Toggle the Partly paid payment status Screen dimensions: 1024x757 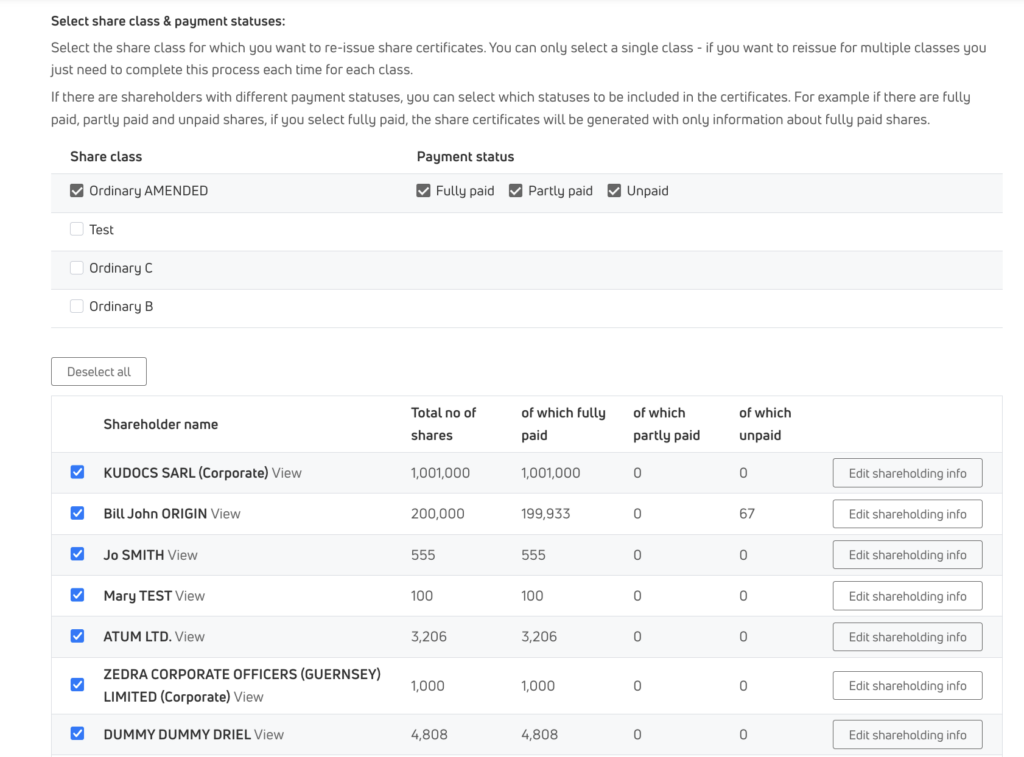516,191
